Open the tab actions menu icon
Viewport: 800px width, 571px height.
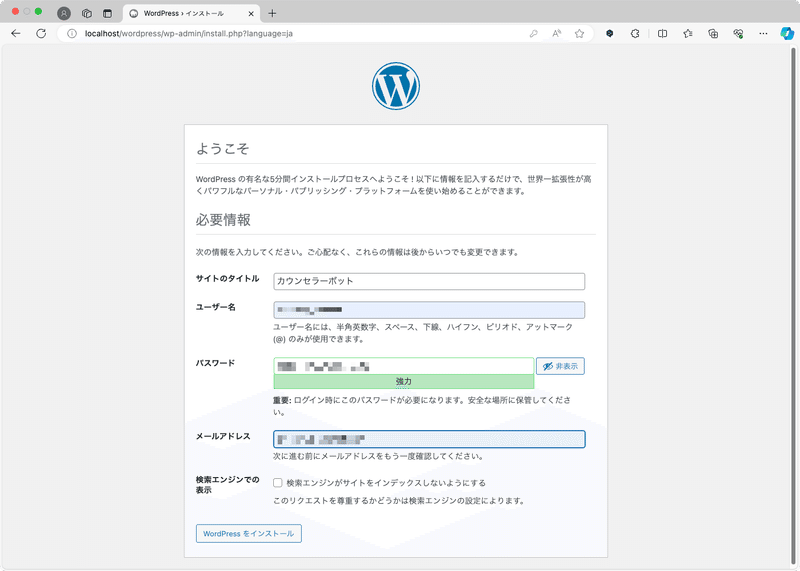(x=107, y=13)
